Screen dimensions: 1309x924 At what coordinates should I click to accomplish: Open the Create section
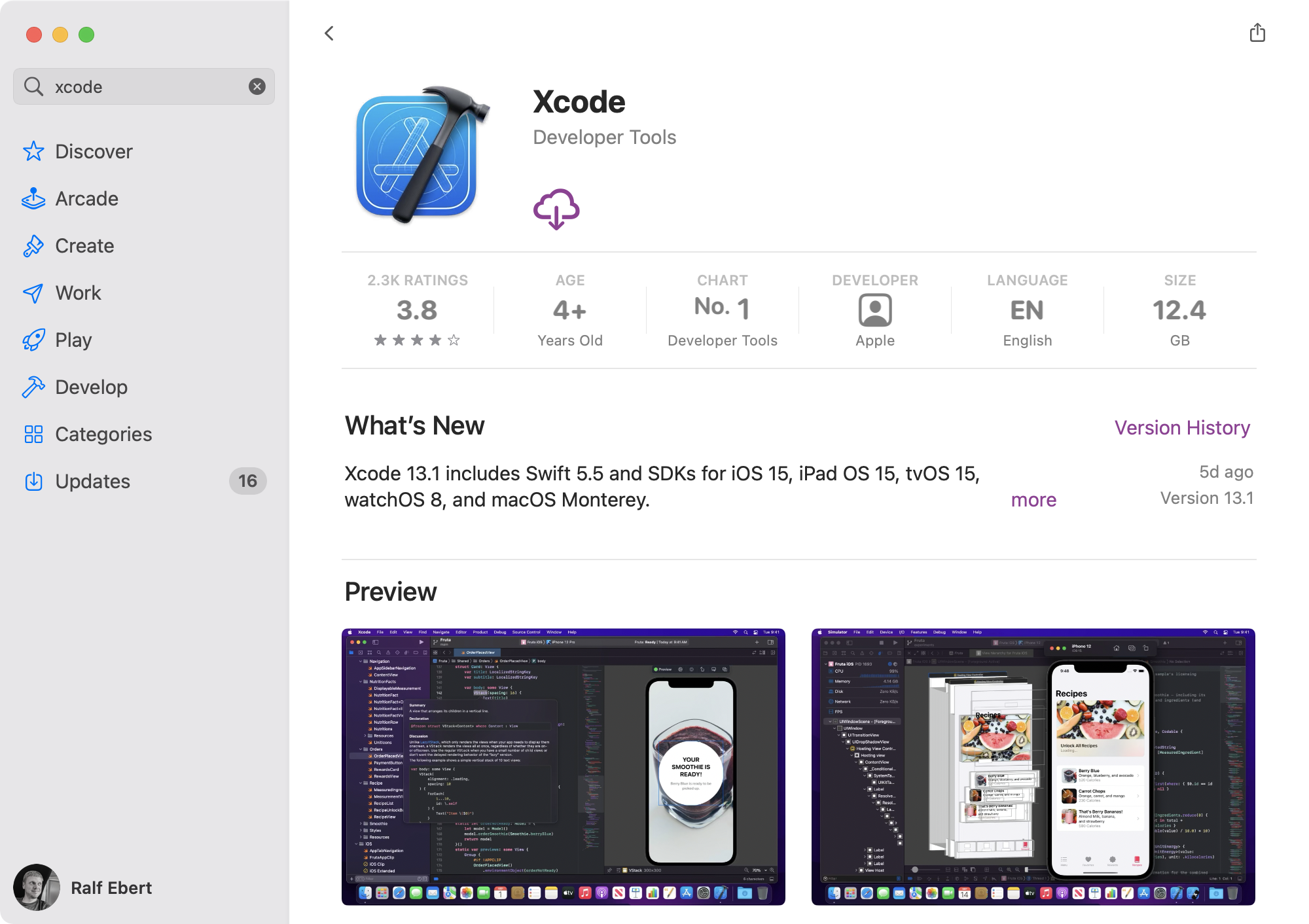point(85,245)
